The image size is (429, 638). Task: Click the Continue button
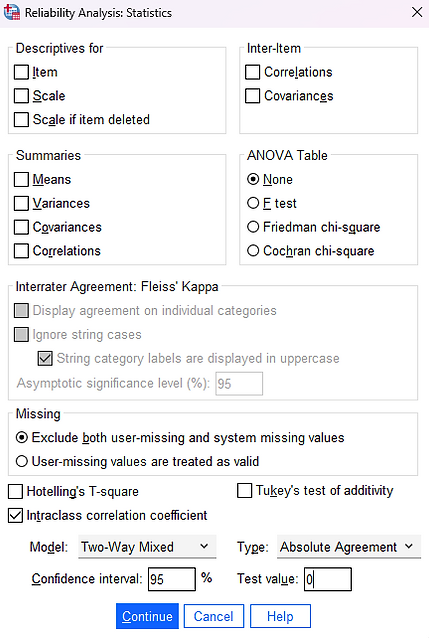pyautogui.click(x=147, y=616)
